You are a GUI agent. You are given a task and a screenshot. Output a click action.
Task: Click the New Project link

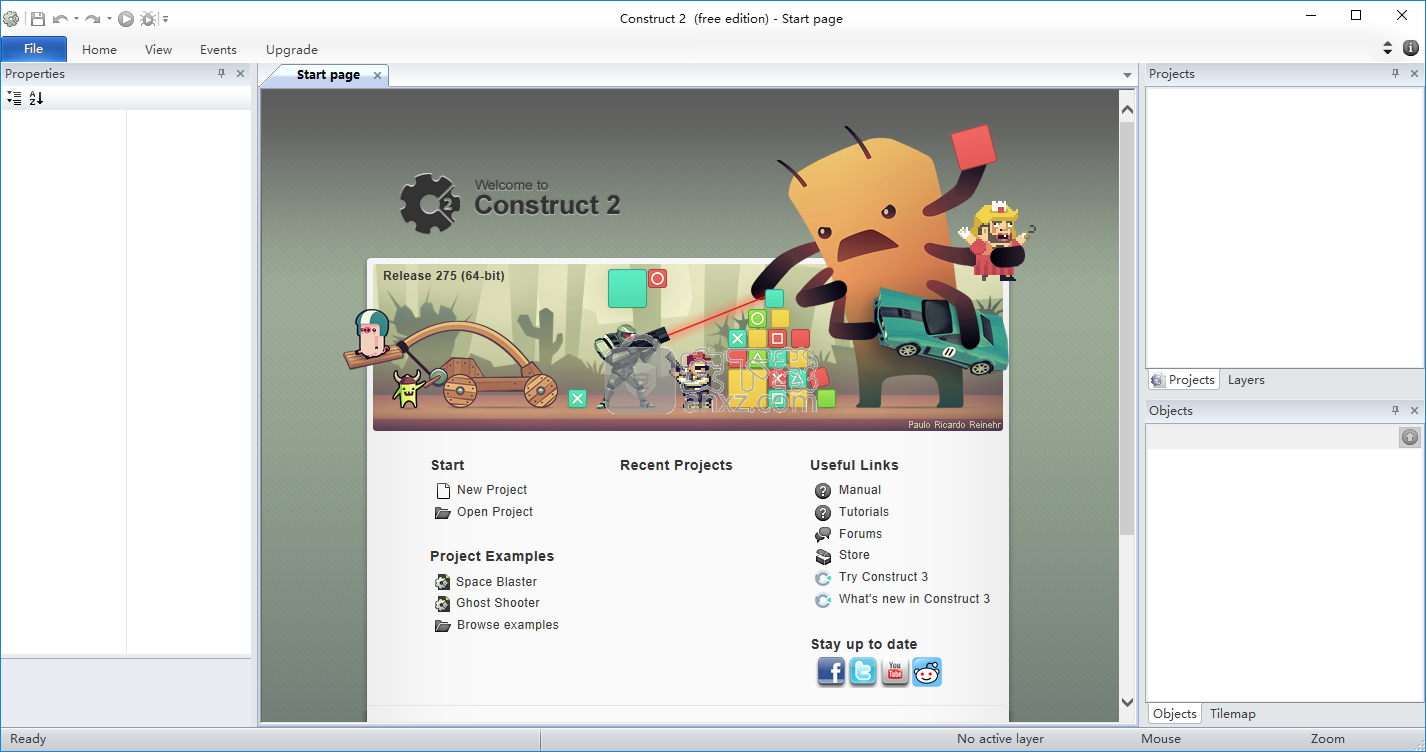[x=492, y=490]
